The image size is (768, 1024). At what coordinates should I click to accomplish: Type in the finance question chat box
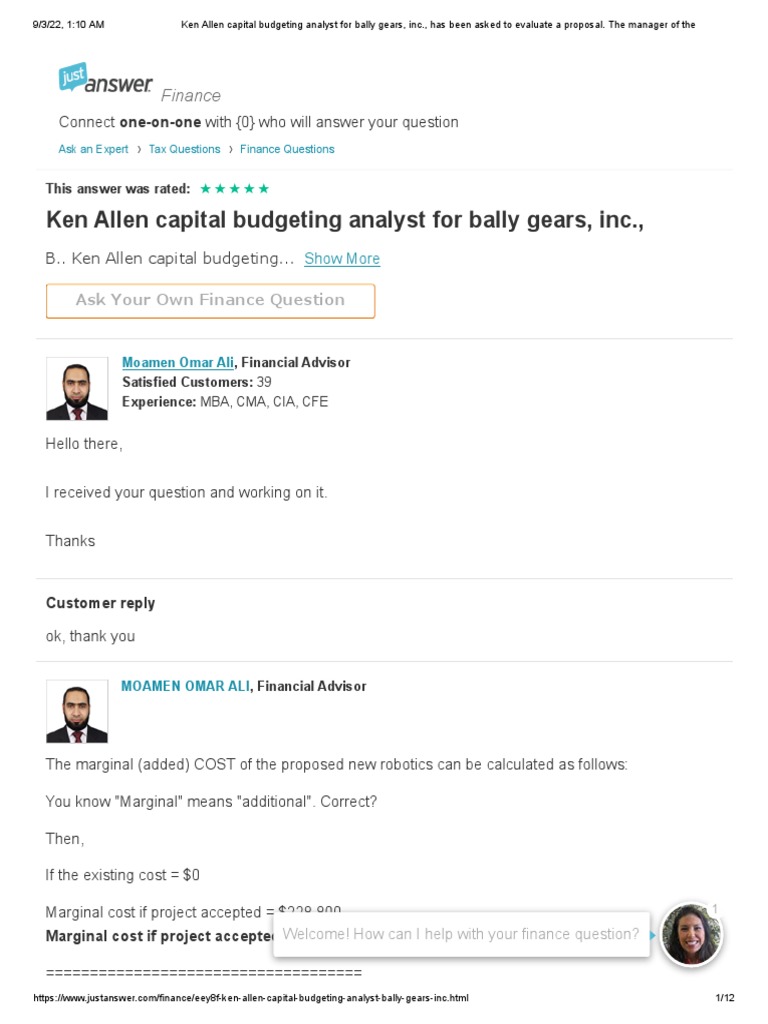coord(460,934)
